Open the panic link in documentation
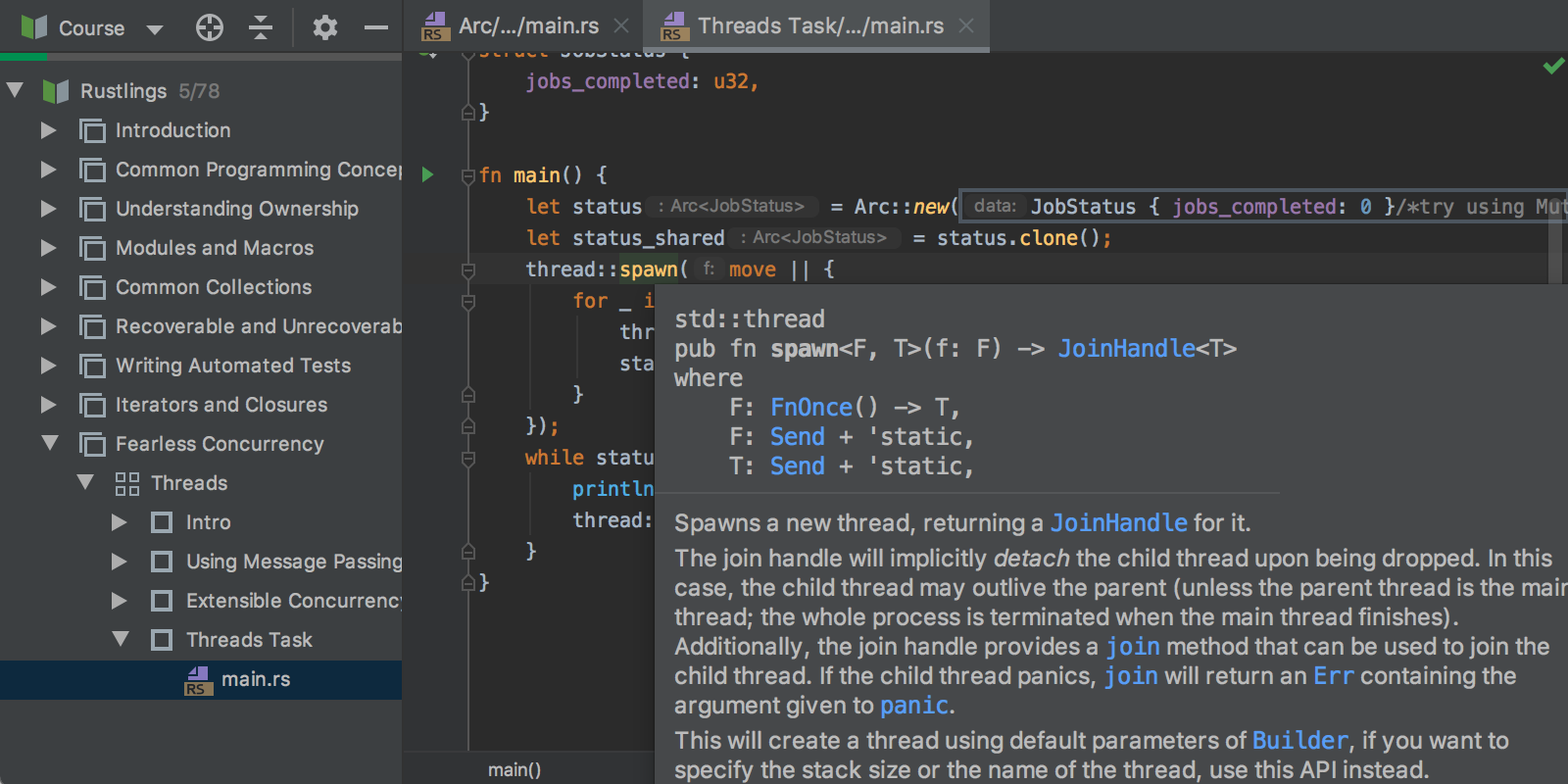The width and height of the screenshot is (1568, 784). click(914, 706)
